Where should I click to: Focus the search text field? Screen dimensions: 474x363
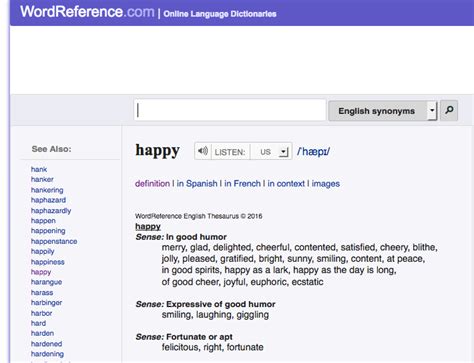pyautogui.click(x=230, y=110)
